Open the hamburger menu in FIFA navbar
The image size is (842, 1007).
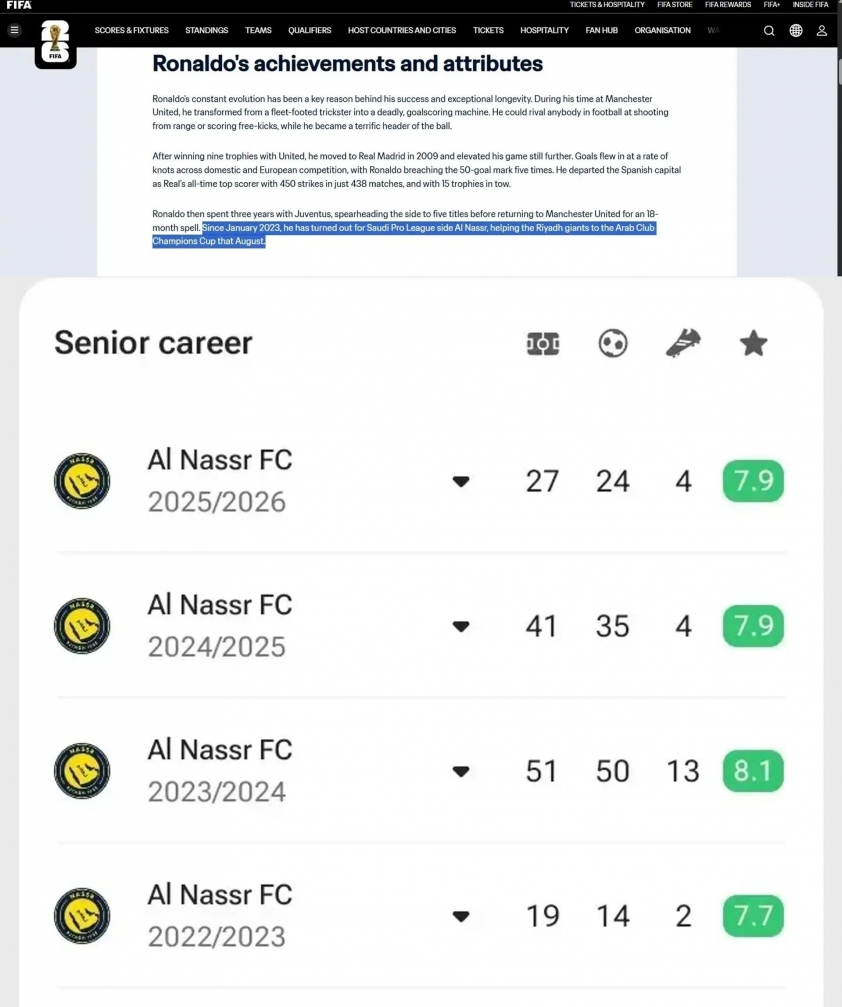point(14,30)
